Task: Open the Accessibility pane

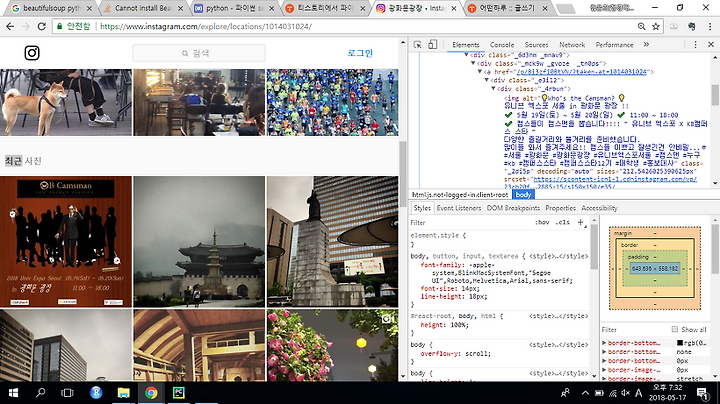Action: (599, 208)
